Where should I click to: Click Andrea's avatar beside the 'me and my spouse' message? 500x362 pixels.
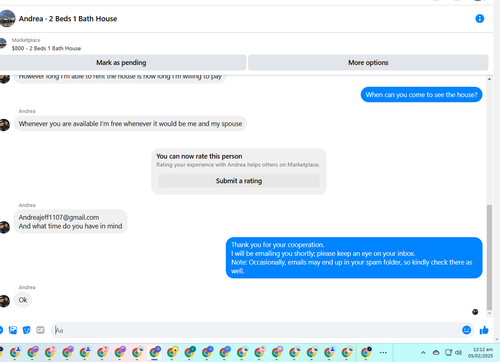tap(5, 125)
